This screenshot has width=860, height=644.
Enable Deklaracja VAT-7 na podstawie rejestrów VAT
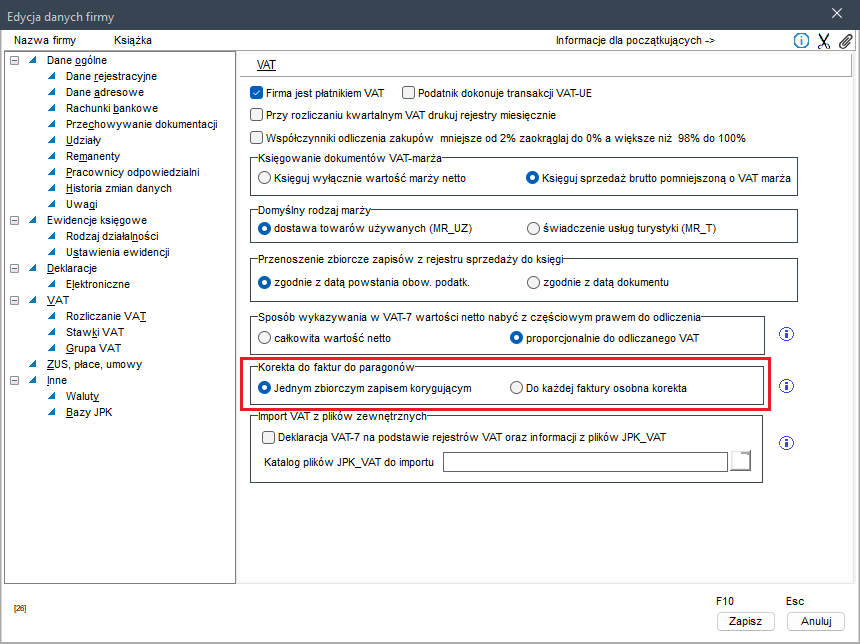click(268, 437)
